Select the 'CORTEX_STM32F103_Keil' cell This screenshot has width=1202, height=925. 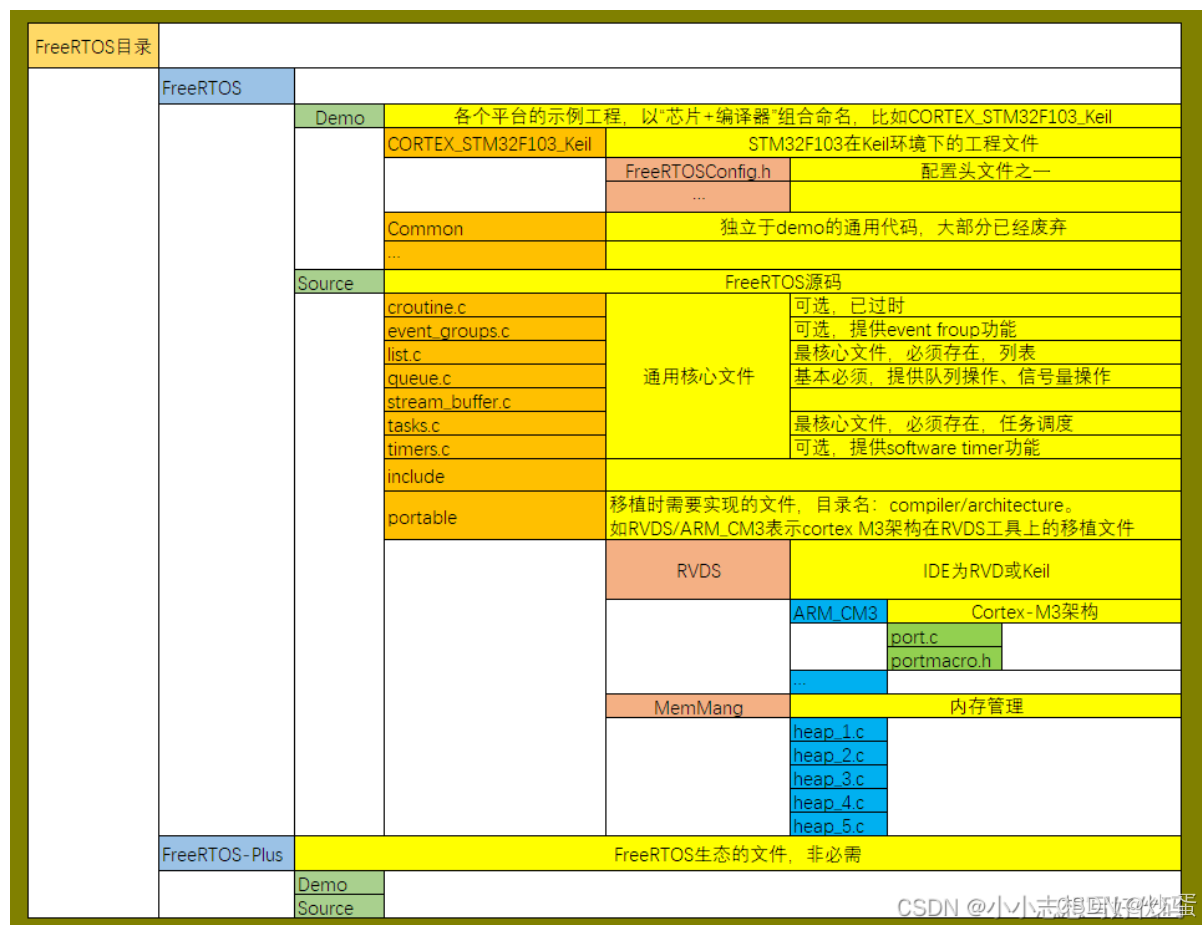click(495, 144)
